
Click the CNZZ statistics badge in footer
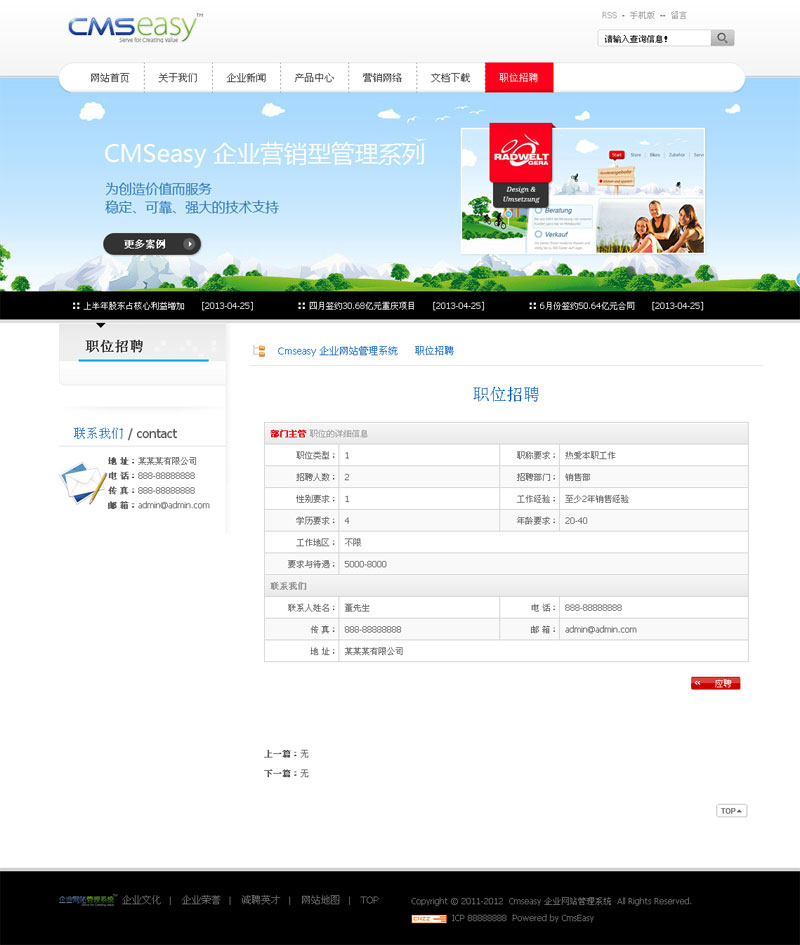(428, 918)
